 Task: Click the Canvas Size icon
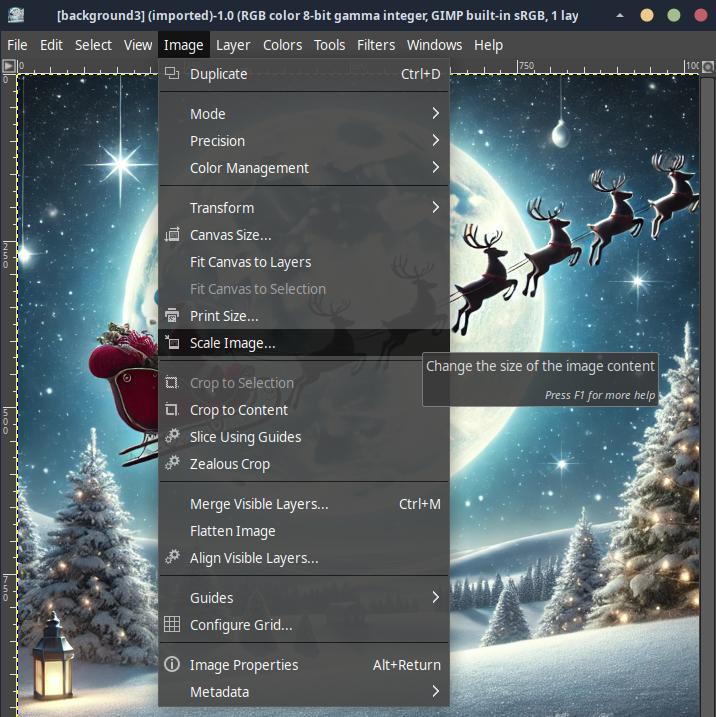(172, 235)
